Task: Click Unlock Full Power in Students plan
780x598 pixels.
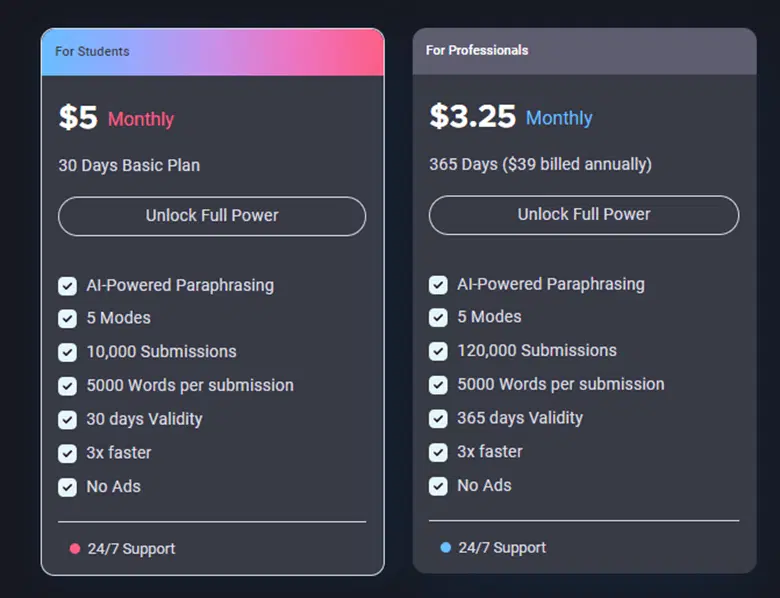Action: pyautogui.click(x=212, y=216)
